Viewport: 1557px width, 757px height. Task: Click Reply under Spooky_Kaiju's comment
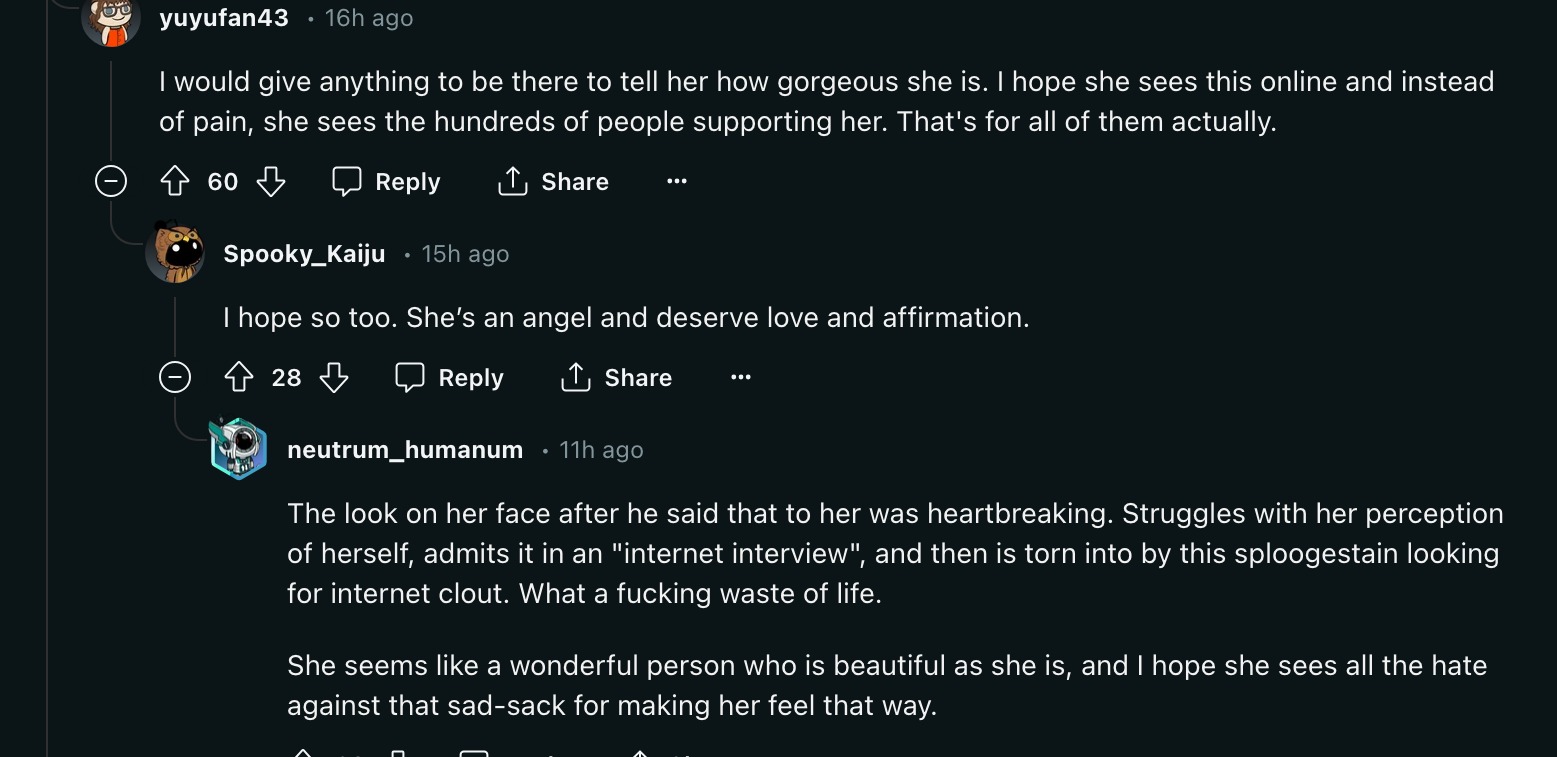coord(450,377)
